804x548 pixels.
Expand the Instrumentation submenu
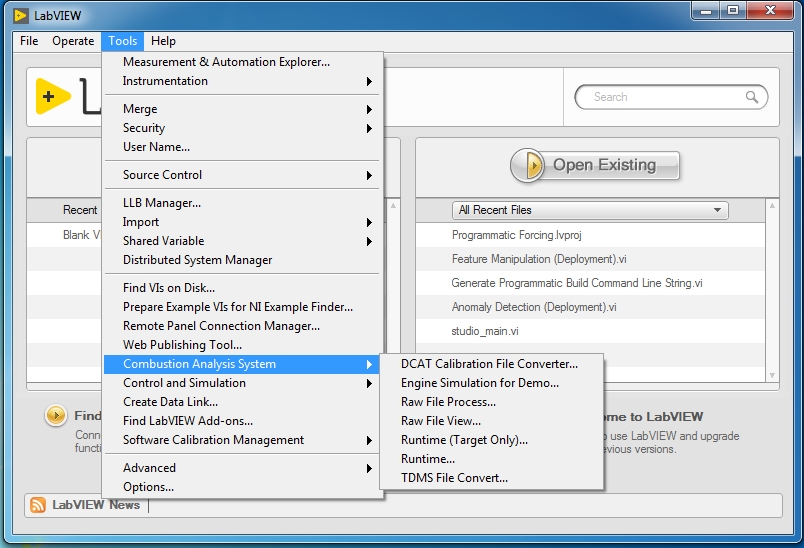click(x=242, y=81)
